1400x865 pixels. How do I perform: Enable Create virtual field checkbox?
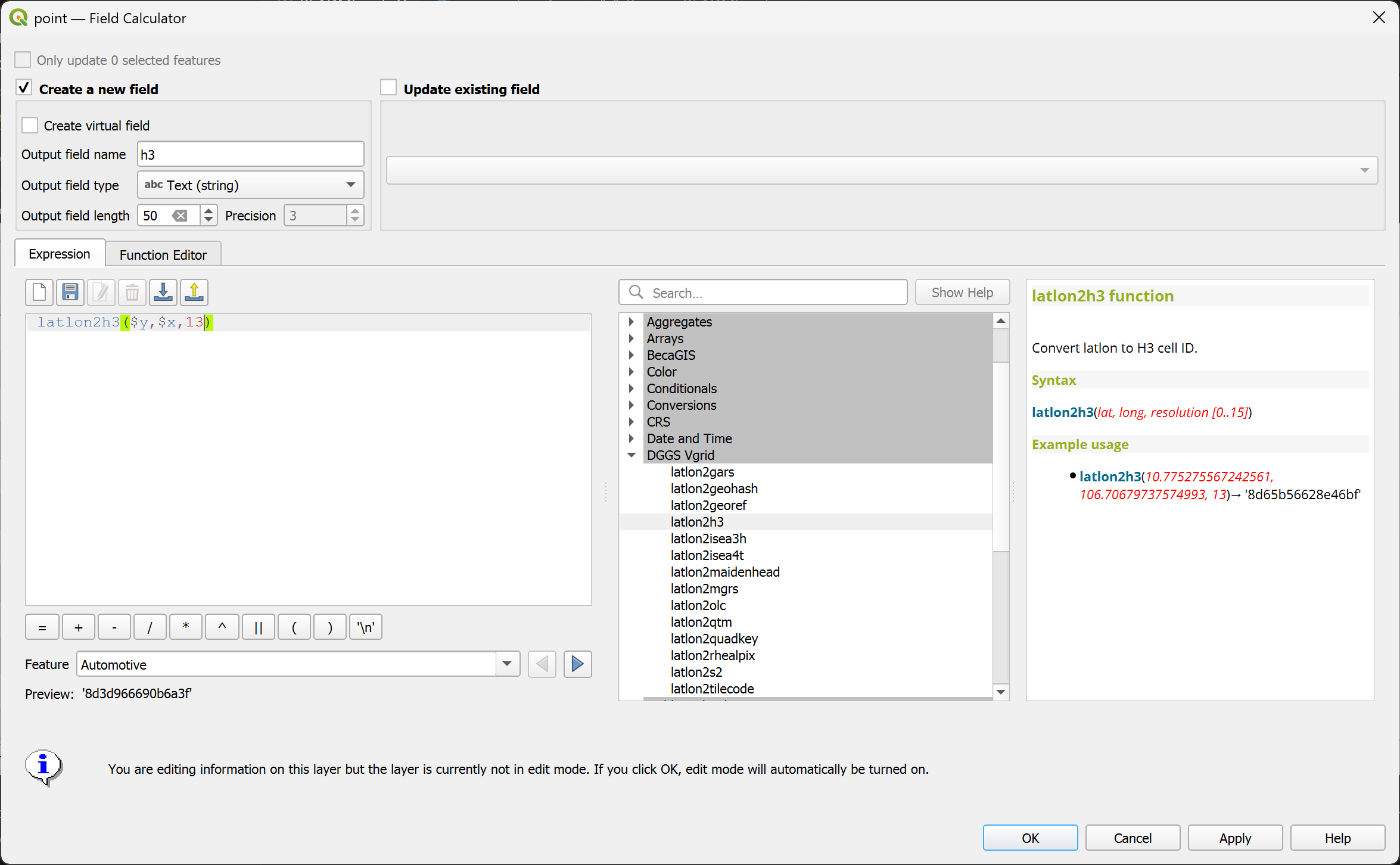click(x=30, y=126)
